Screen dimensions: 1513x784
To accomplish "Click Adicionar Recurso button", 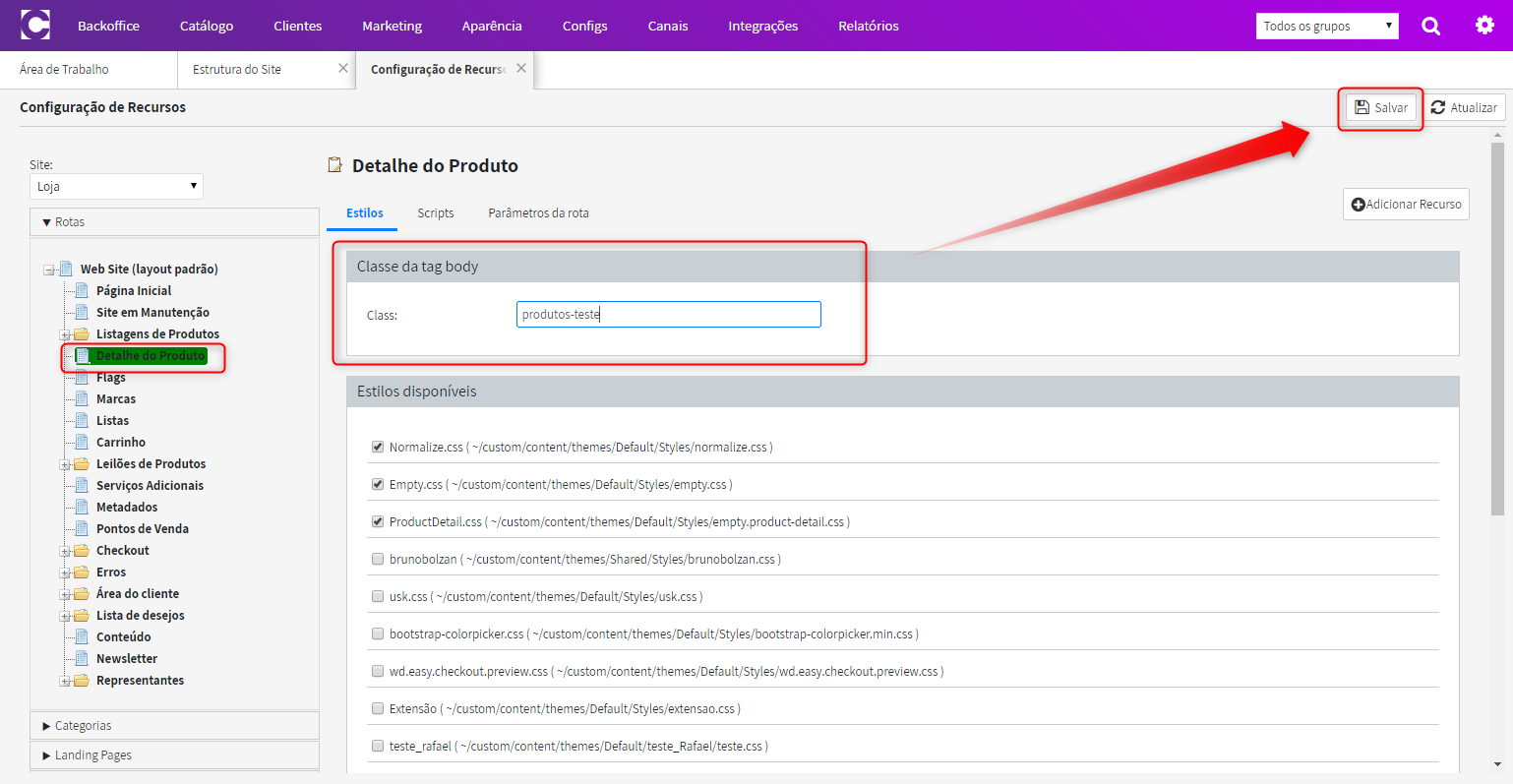I will click(x=1406, y=204).
